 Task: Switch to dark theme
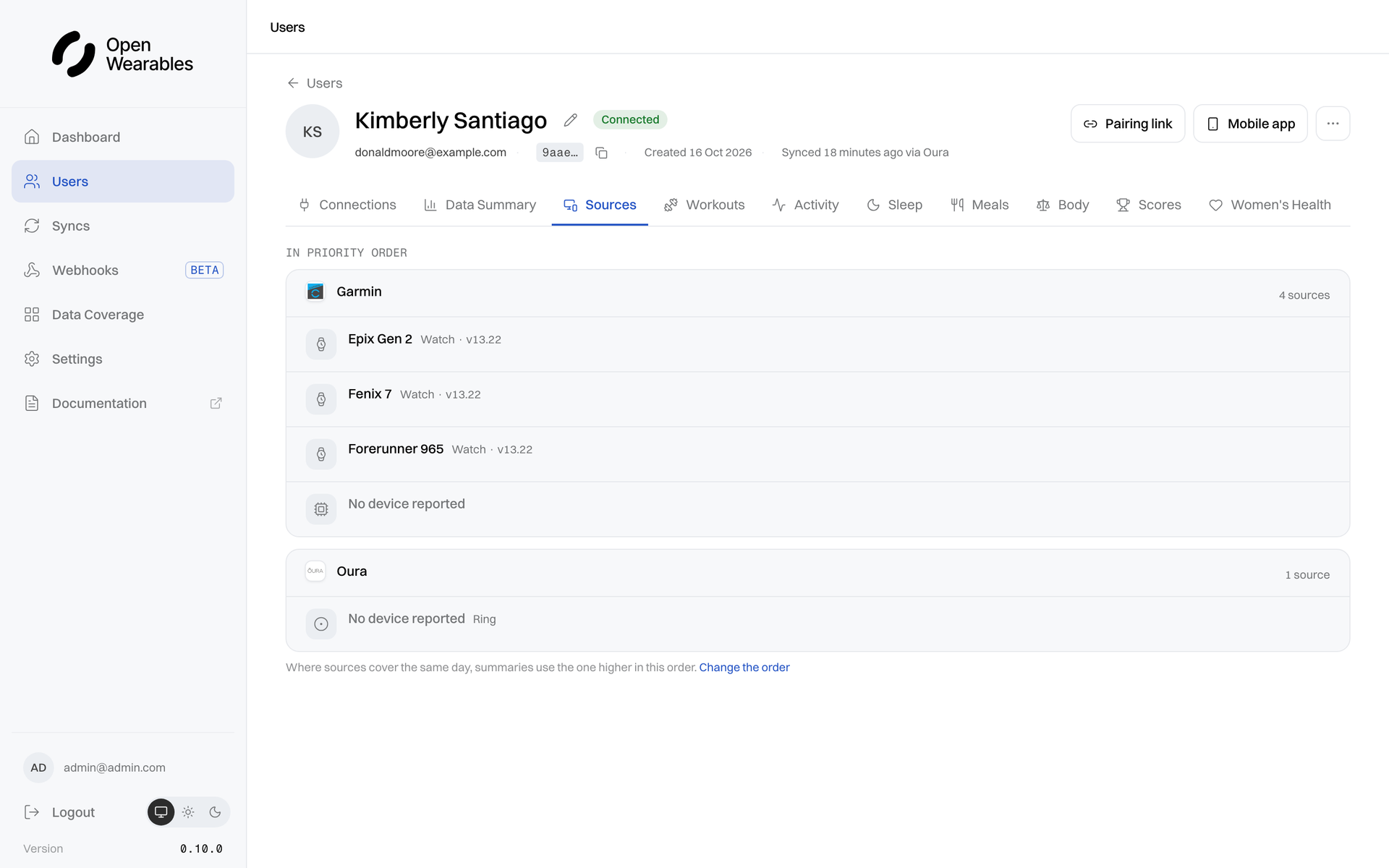[215, 812]
